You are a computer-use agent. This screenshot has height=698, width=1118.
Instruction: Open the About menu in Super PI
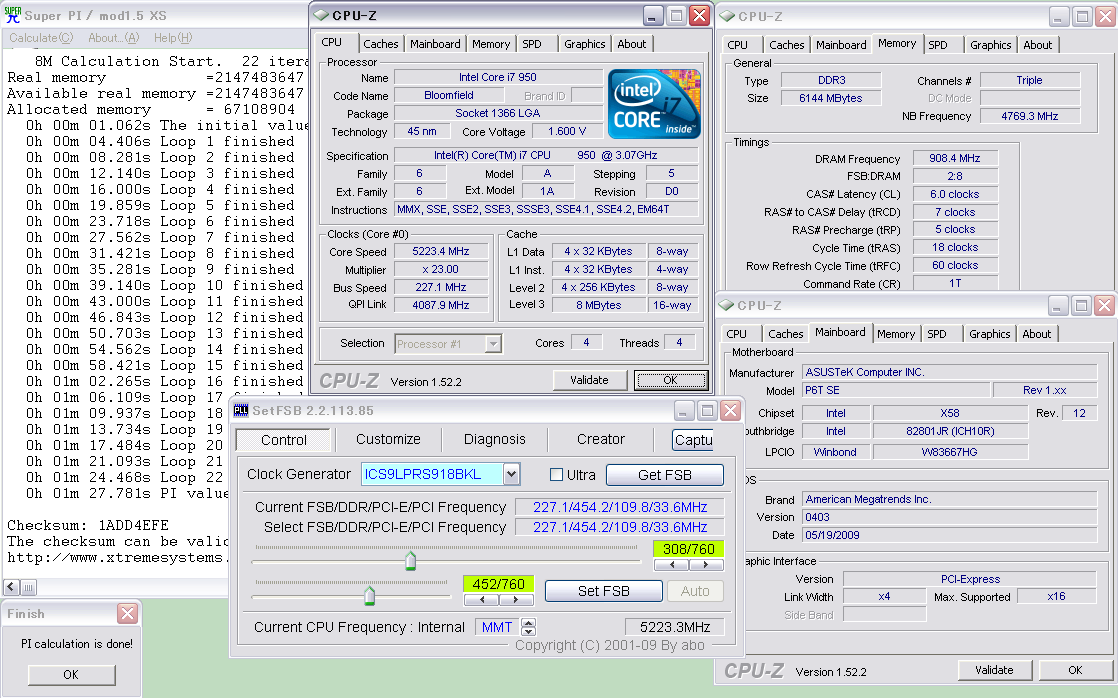(x=113, y=38)
